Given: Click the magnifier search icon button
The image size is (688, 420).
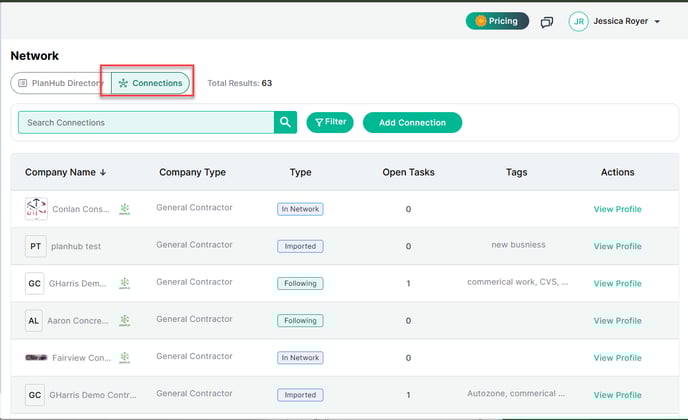Looking at the screenshot, I should click(x=286, y=123).
